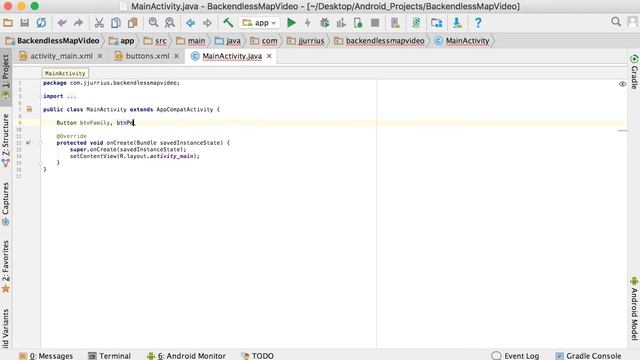The width and height of the screenshot is (640, 360).
Task: Open the Android Monitor tool window
Action: point(186,356)
